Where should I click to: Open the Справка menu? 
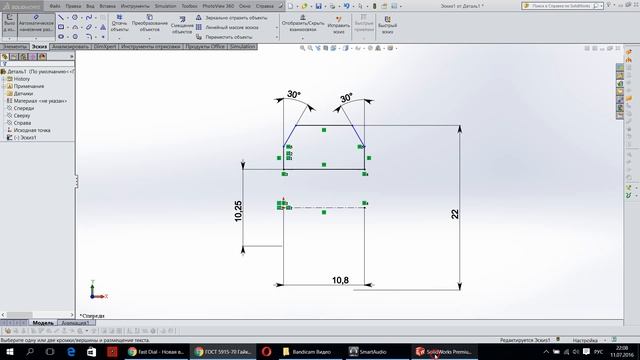(264, 6)
